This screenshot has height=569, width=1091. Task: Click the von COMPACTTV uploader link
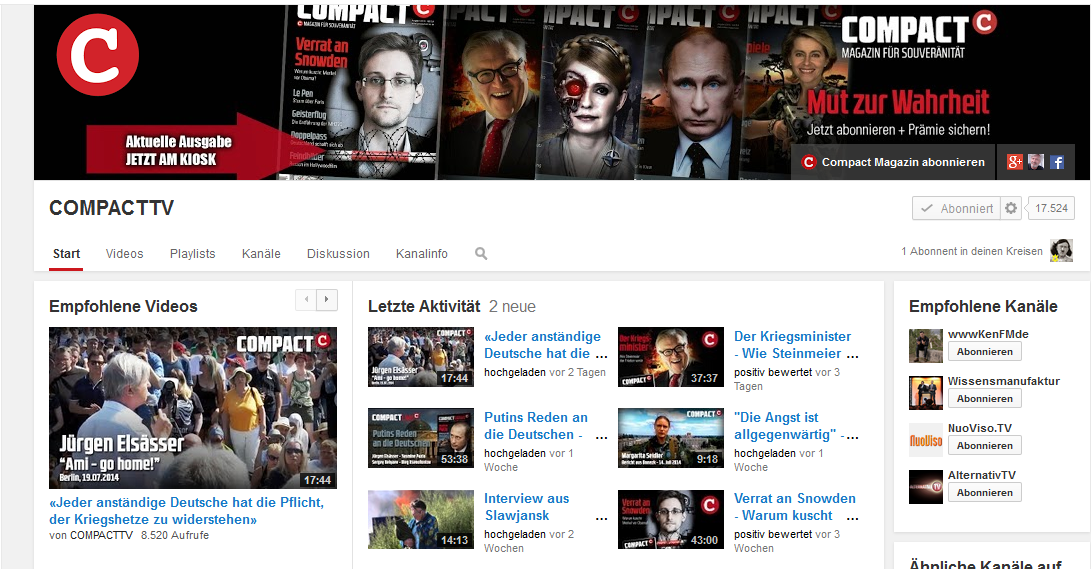(x=102, y=535)
